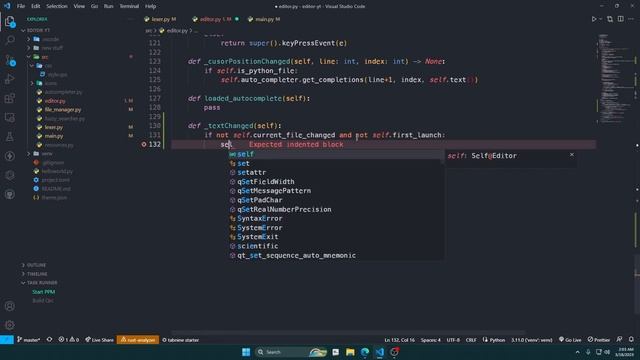Choose the 'qSetPadChar' autocomplete suggestion
The width and height of the screenshot is (640, 360).
tap(336, 200)
